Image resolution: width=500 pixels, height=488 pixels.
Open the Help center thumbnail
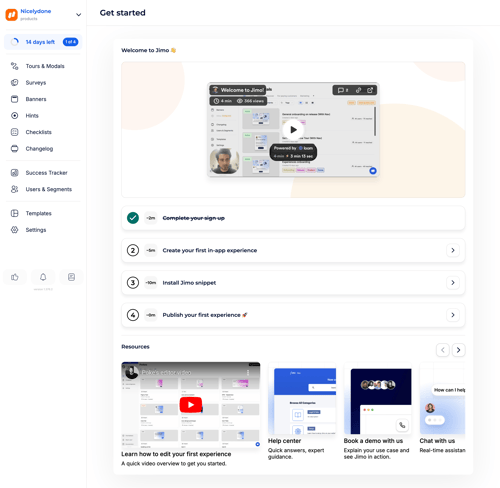coord(302,398)
